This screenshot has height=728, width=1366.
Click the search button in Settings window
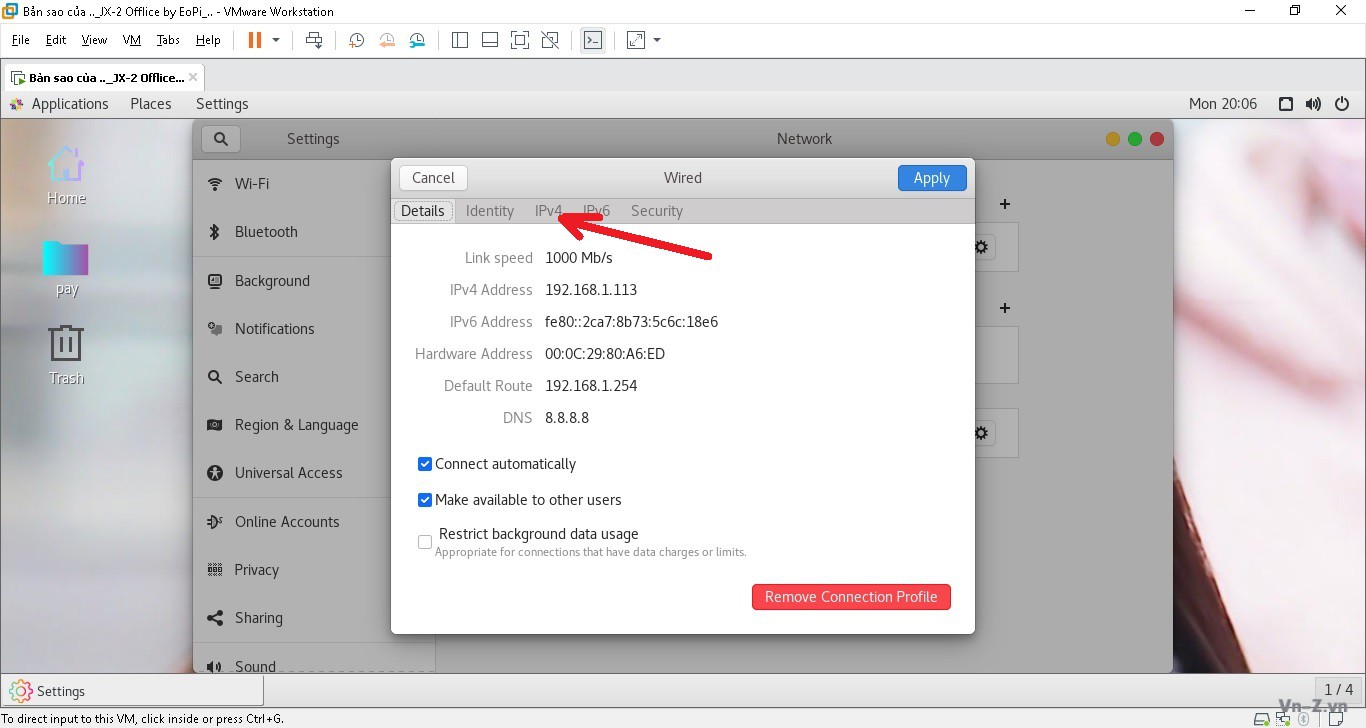coord(221,139)
